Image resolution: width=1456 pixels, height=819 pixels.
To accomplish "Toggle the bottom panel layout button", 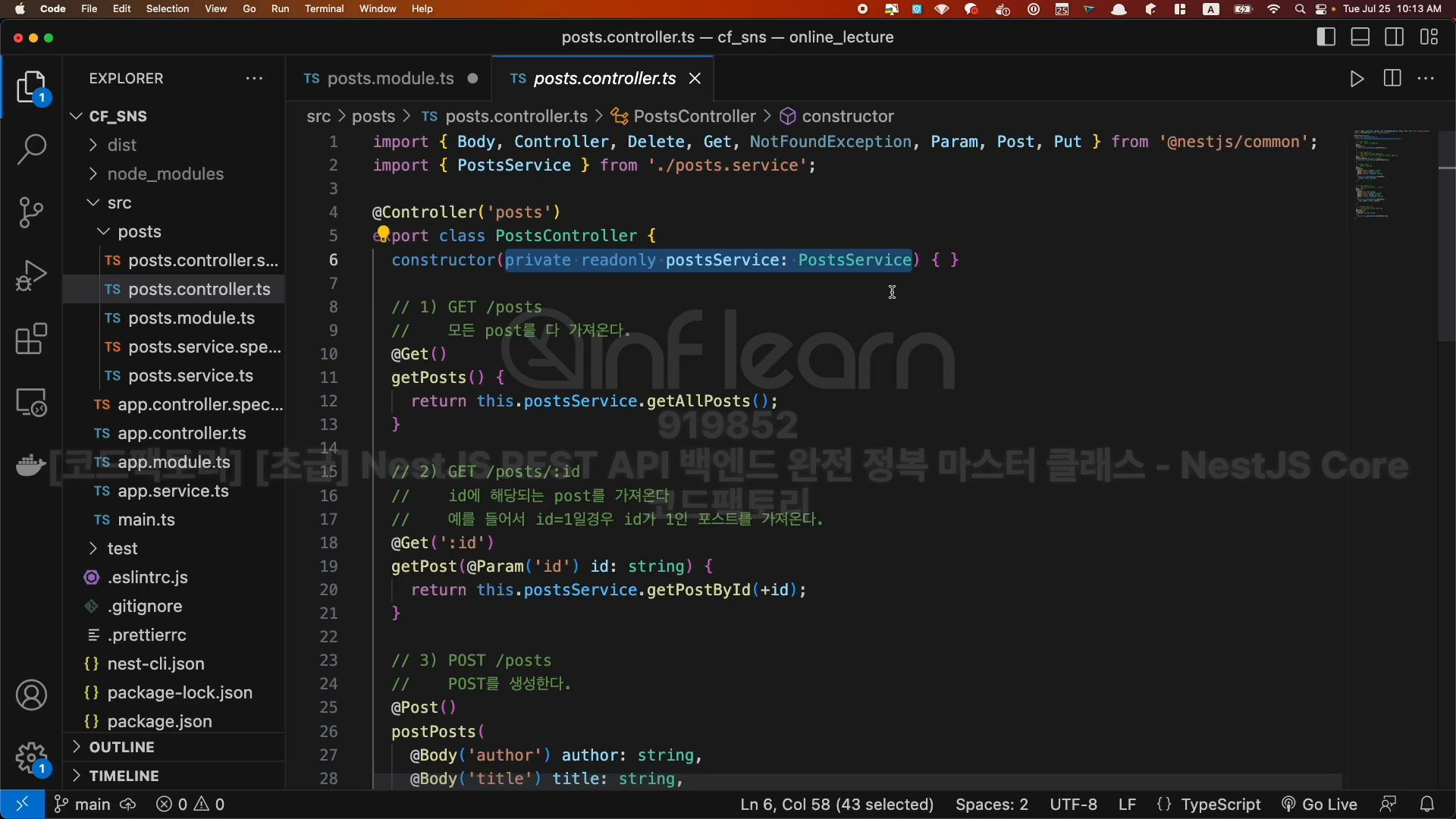I will point(1360,37).
